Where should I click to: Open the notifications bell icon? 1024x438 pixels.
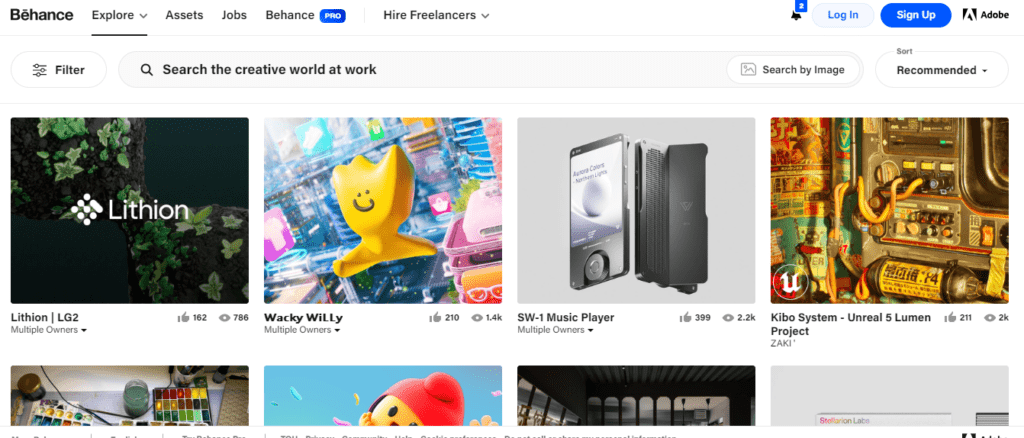796,15
